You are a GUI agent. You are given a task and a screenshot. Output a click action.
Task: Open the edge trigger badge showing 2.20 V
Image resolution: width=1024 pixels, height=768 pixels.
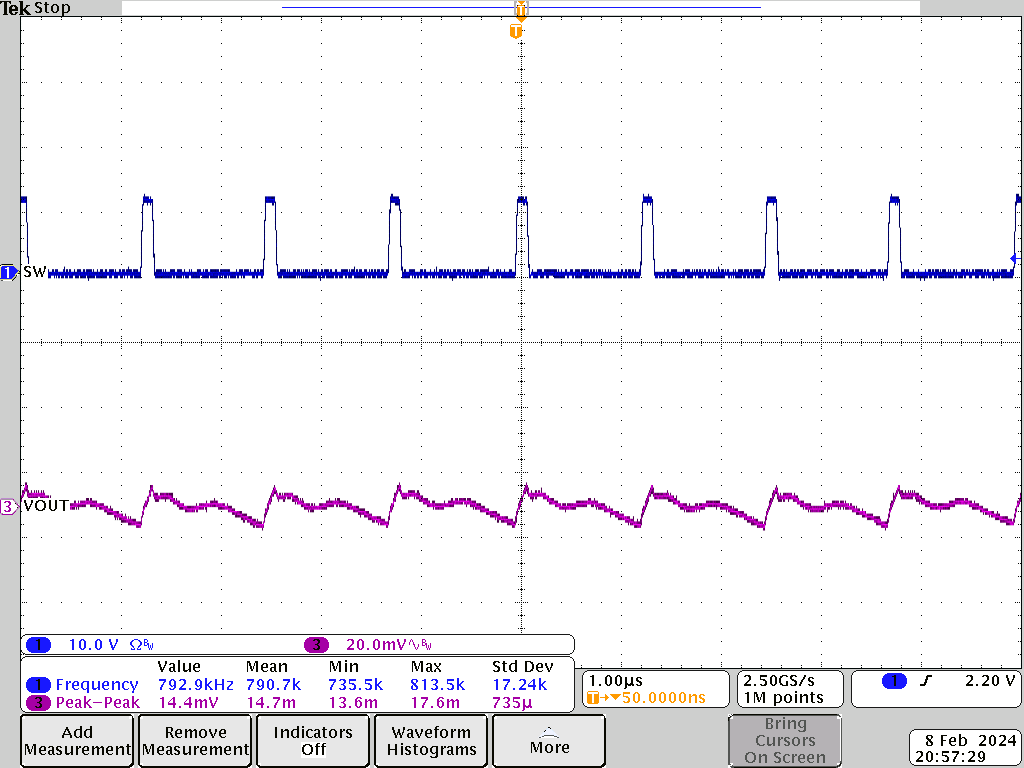(x=935, y=688)
